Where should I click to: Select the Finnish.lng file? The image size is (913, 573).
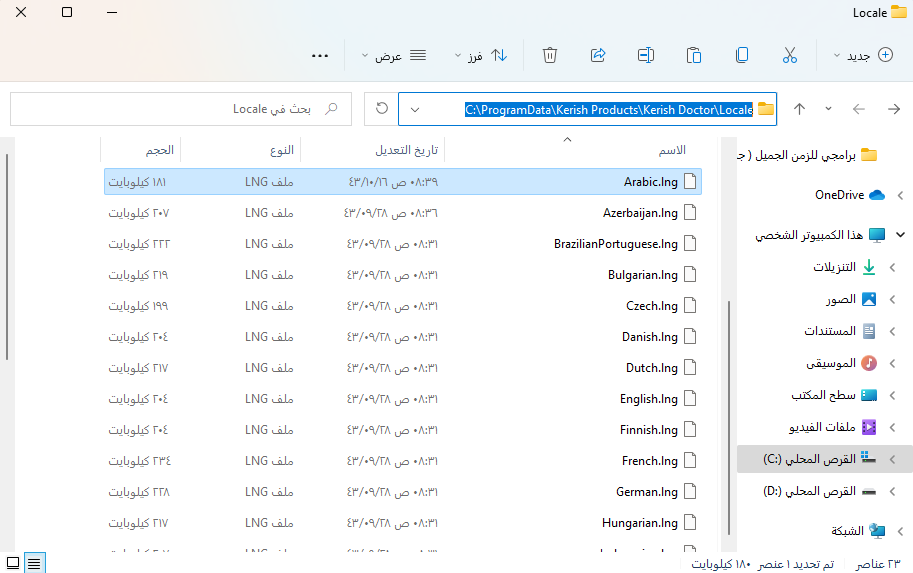(x=402, y=430)
